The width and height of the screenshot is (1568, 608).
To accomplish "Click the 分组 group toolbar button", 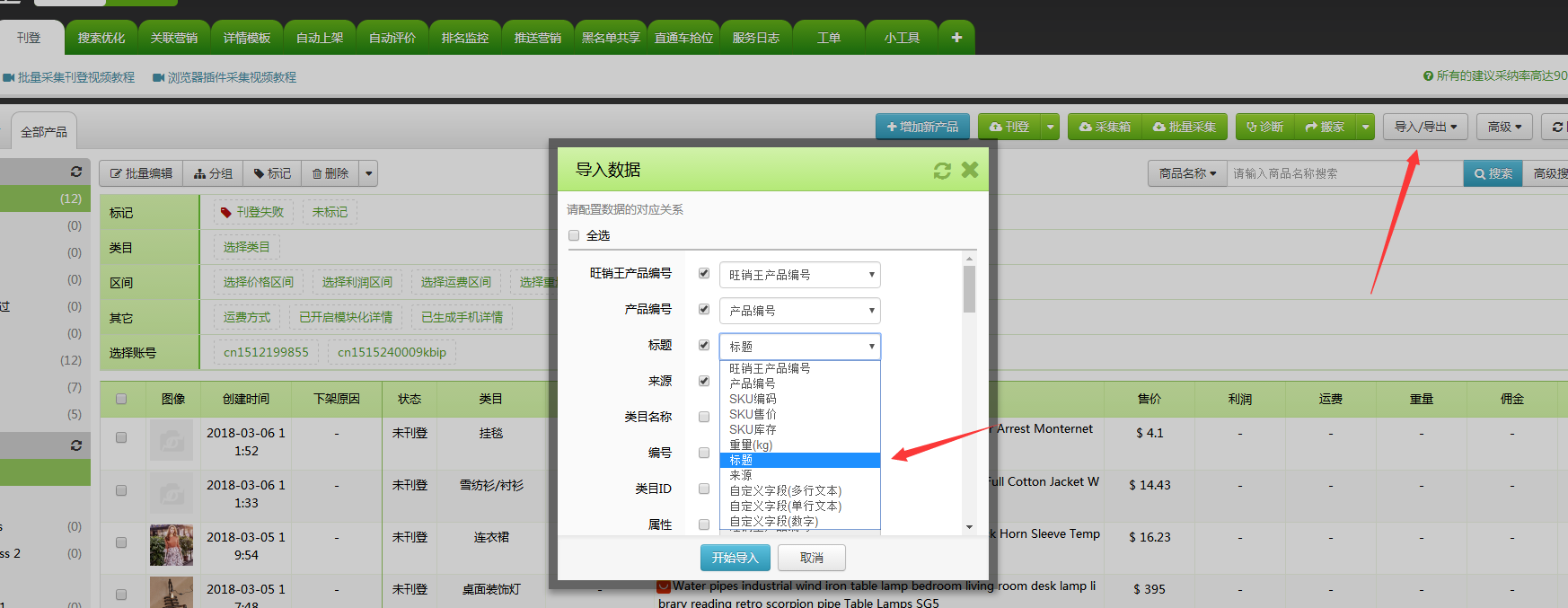I will 213,173.
